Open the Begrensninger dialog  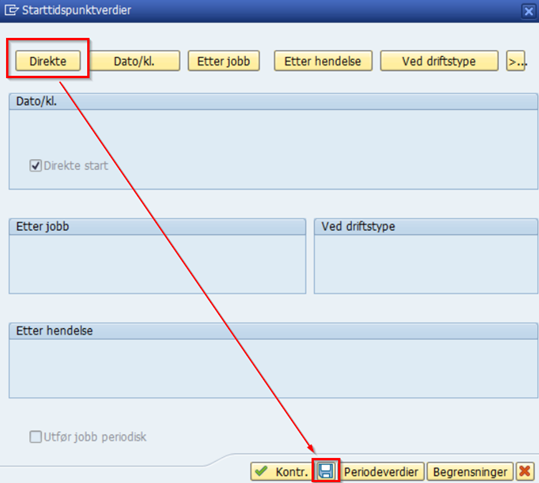point(470,471)
